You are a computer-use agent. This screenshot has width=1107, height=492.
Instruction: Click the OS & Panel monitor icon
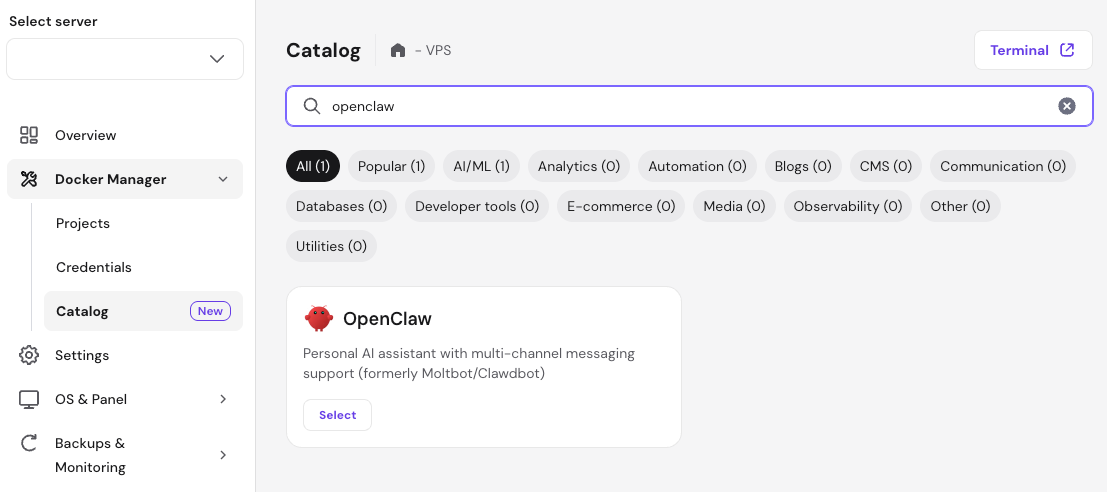[x=29, y=399]
